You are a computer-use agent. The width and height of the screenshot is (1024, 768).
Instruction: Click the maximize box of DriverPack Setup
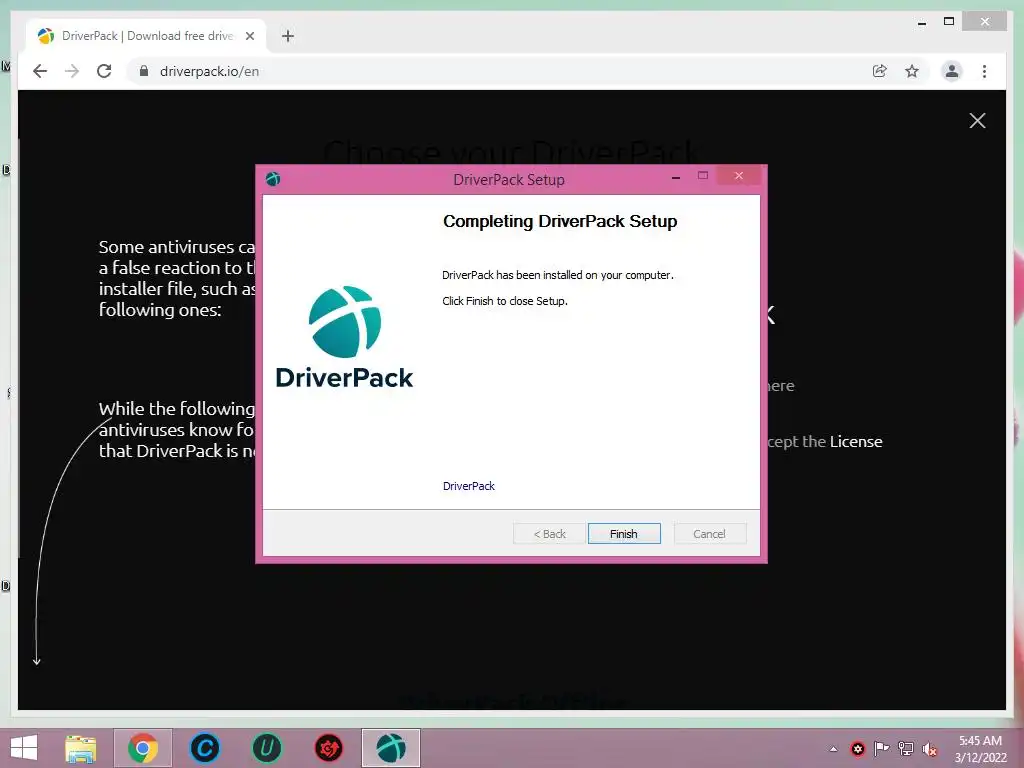(x=703, y=176)
